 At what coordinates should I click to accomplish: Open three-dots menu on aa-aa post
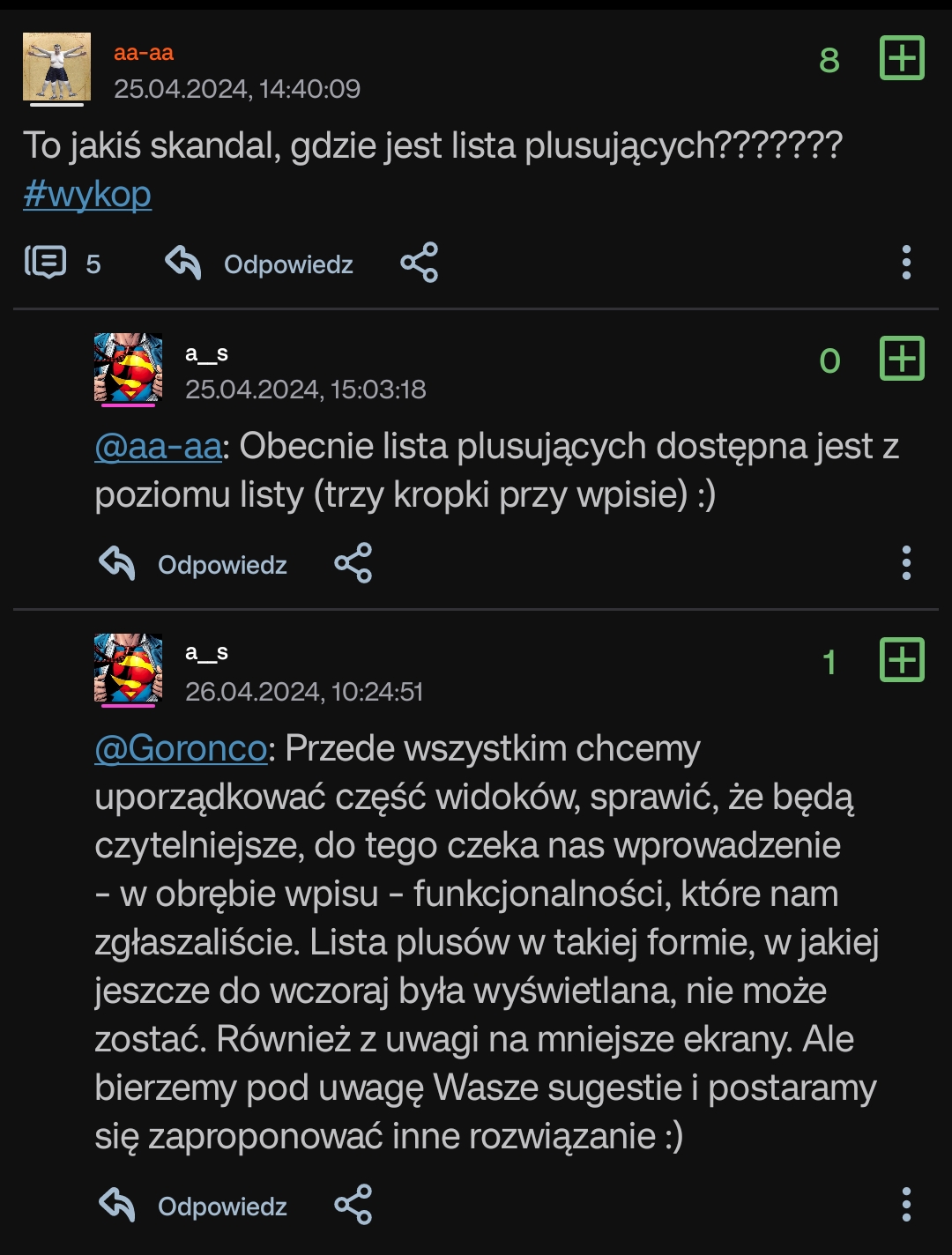coord(906,263)
